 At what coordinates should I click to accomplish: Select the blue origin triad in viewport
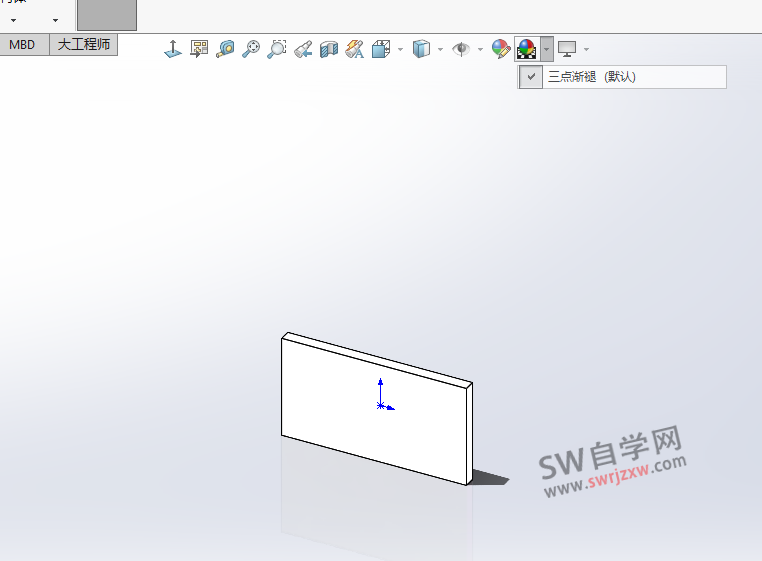pos(385,395)
